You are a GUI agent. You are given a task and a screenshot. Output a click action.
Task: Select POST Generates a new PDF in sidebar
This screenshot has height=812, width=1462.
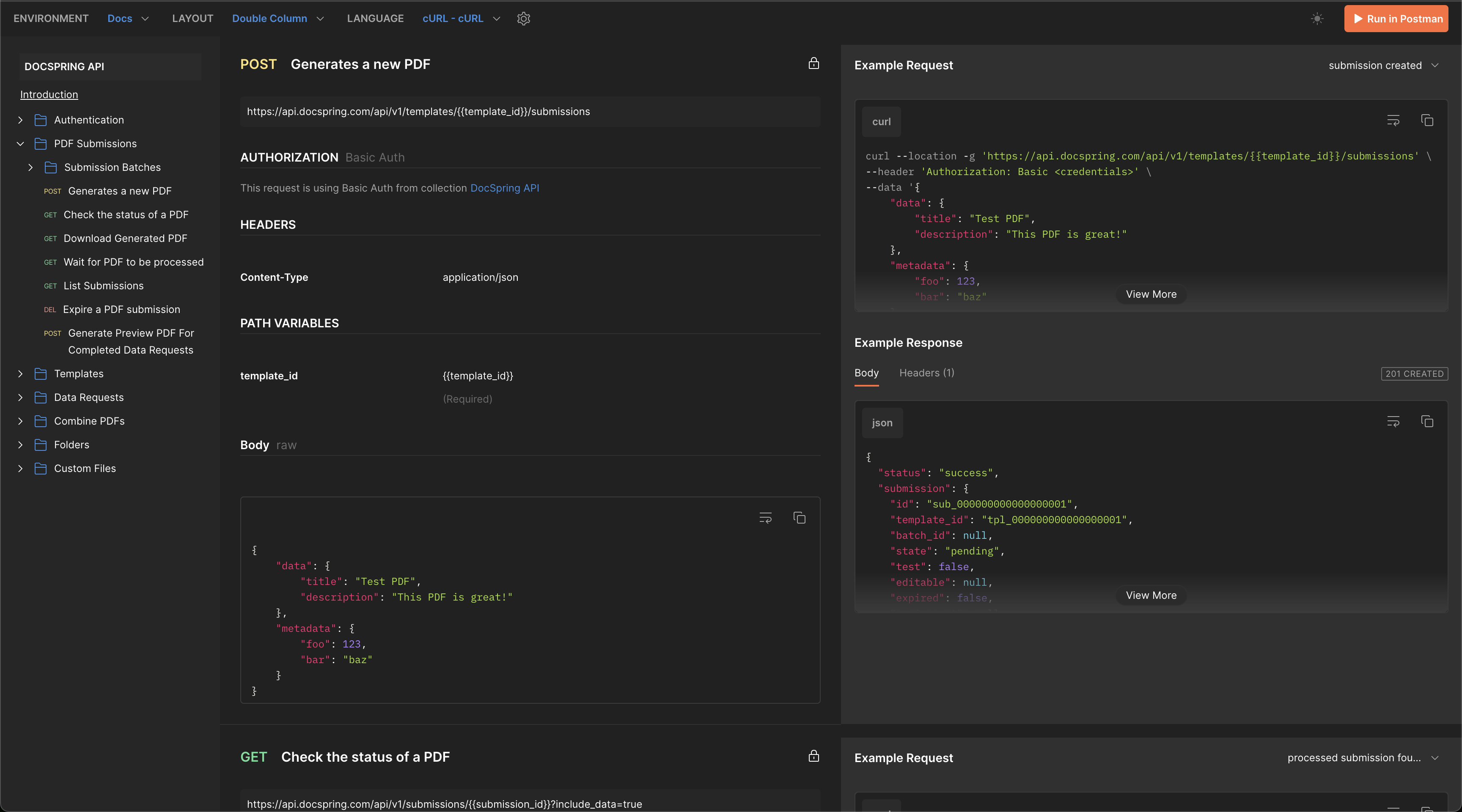(108, 191)
